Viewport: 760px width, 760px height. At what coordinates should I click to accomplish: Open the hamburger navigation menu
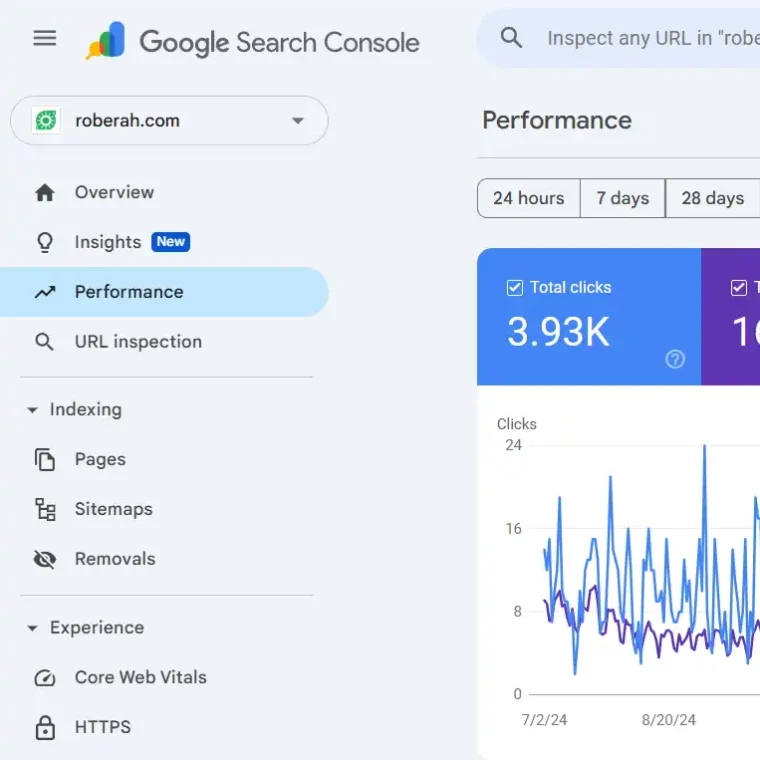45,39
